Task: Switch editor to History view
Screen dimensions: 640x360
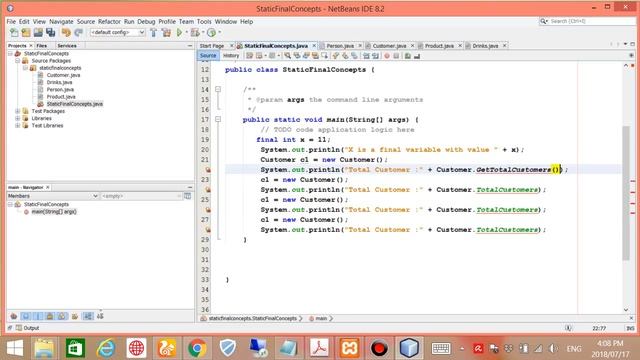Action: pos(231,56)
